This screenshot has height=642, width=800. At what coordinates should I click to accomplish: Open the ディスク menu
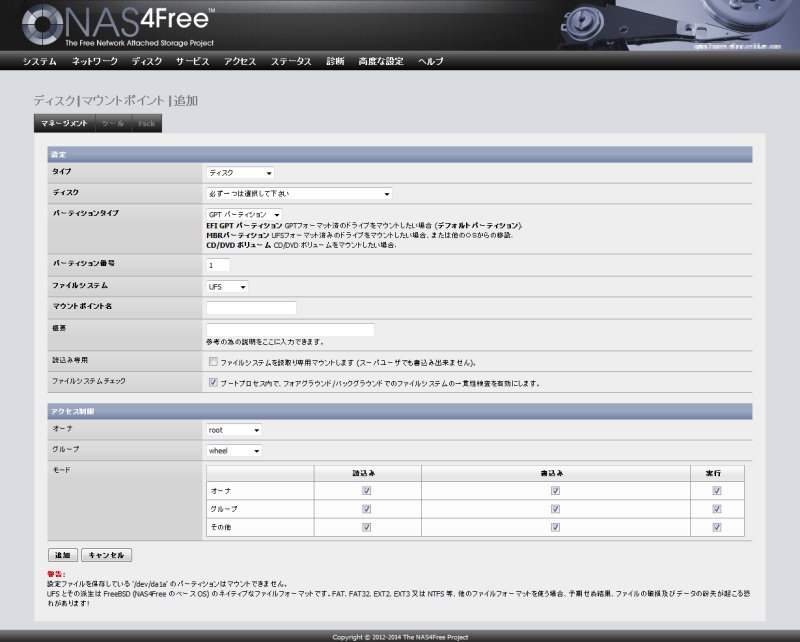(147, 61)
